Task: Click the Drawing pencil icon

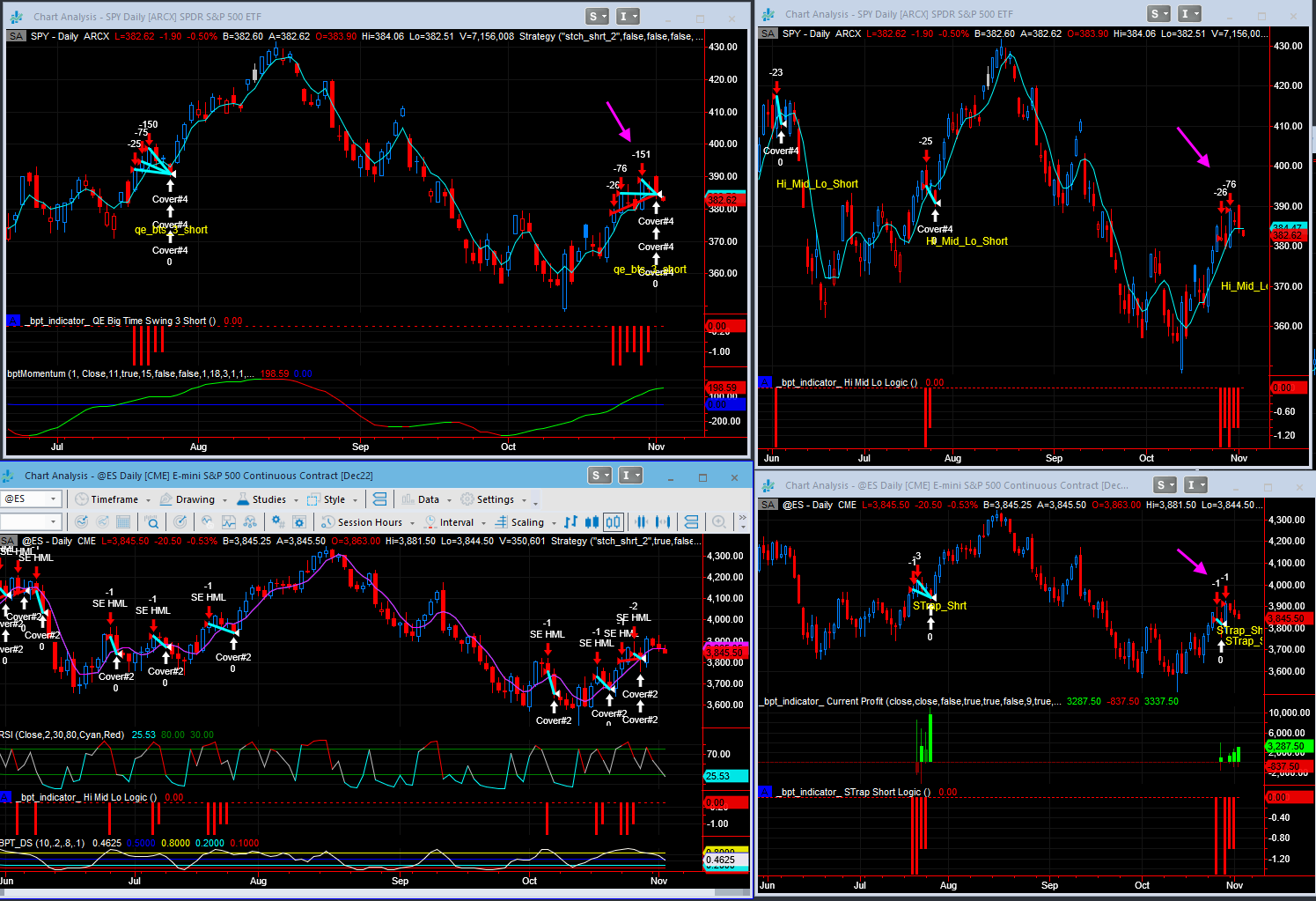Action: 165,499
